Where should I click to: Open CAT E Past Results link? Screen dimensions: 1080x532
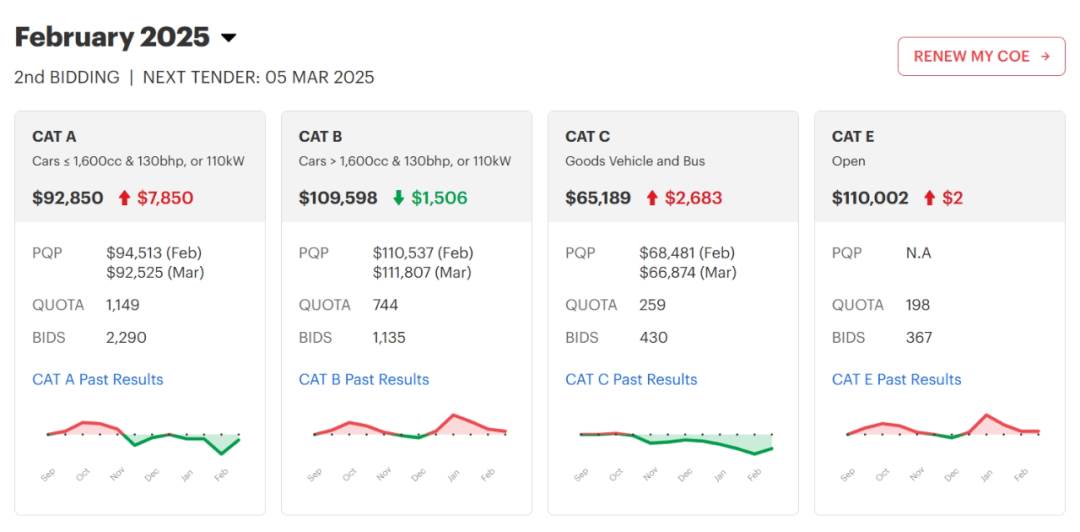click(897, 379)
